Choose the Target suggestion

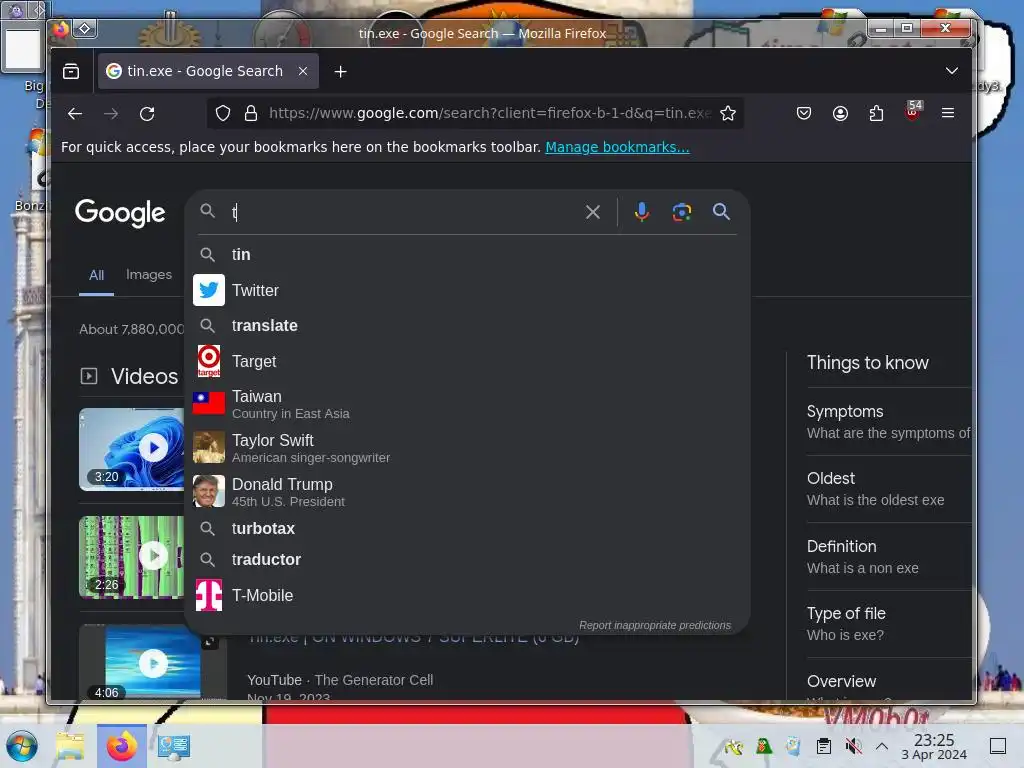coord(467,361)
